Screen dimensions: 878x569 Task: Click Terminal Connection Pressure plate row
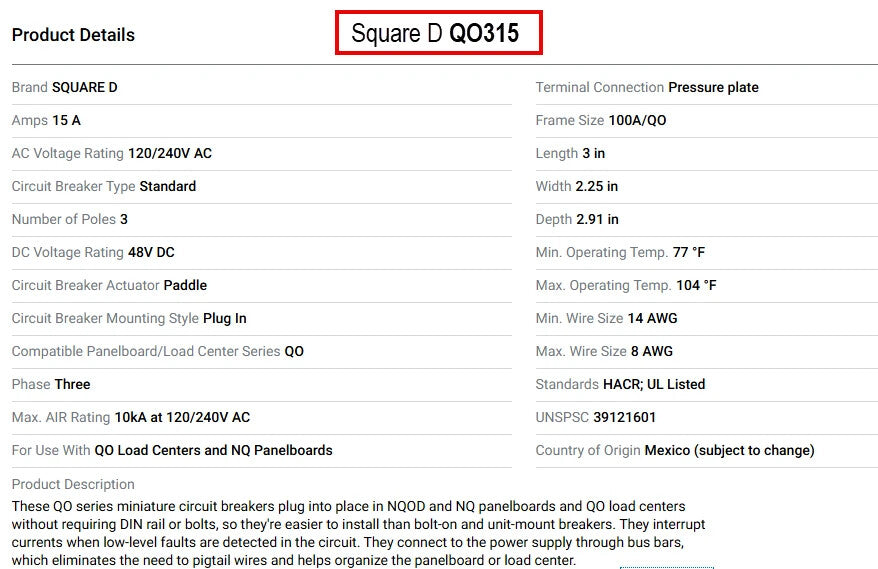pos(647,87)
